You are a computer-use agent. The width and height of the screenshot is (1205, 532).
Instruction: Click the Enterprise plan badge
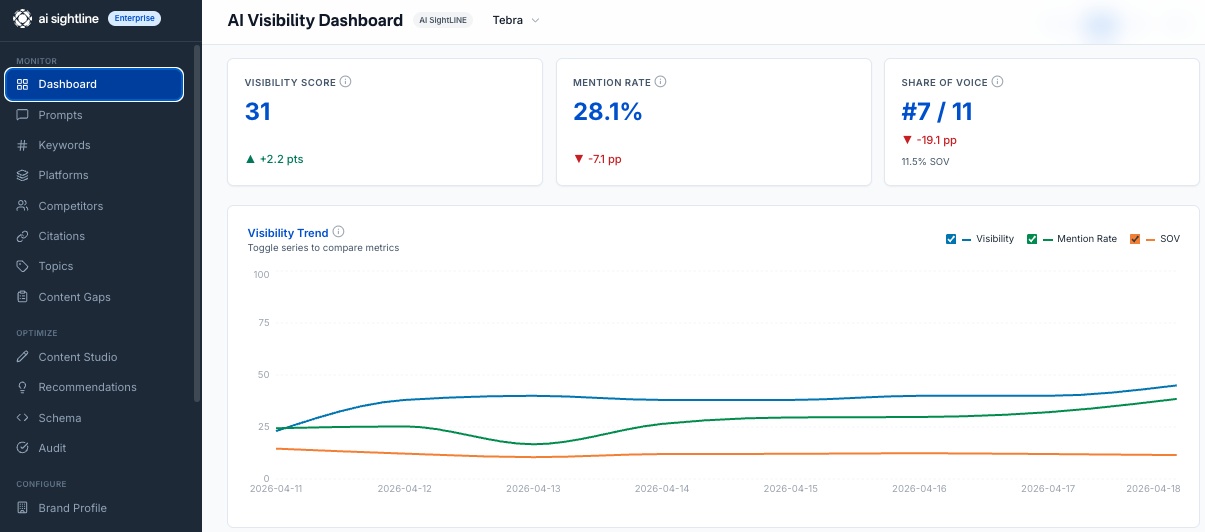[x=134, y=19]
